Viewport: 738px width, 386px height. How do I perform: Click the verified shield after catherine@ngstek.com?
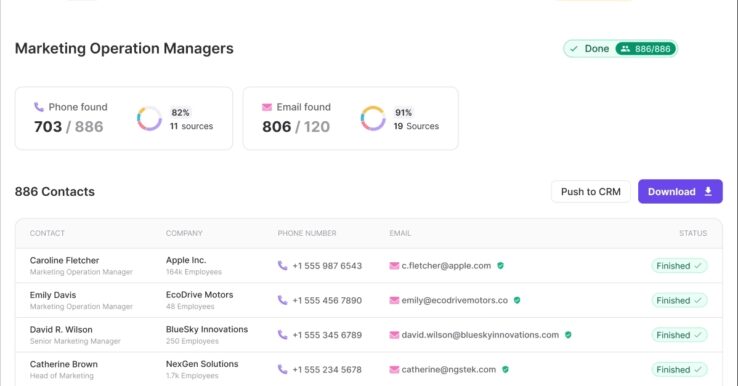[x=505, y=370]
